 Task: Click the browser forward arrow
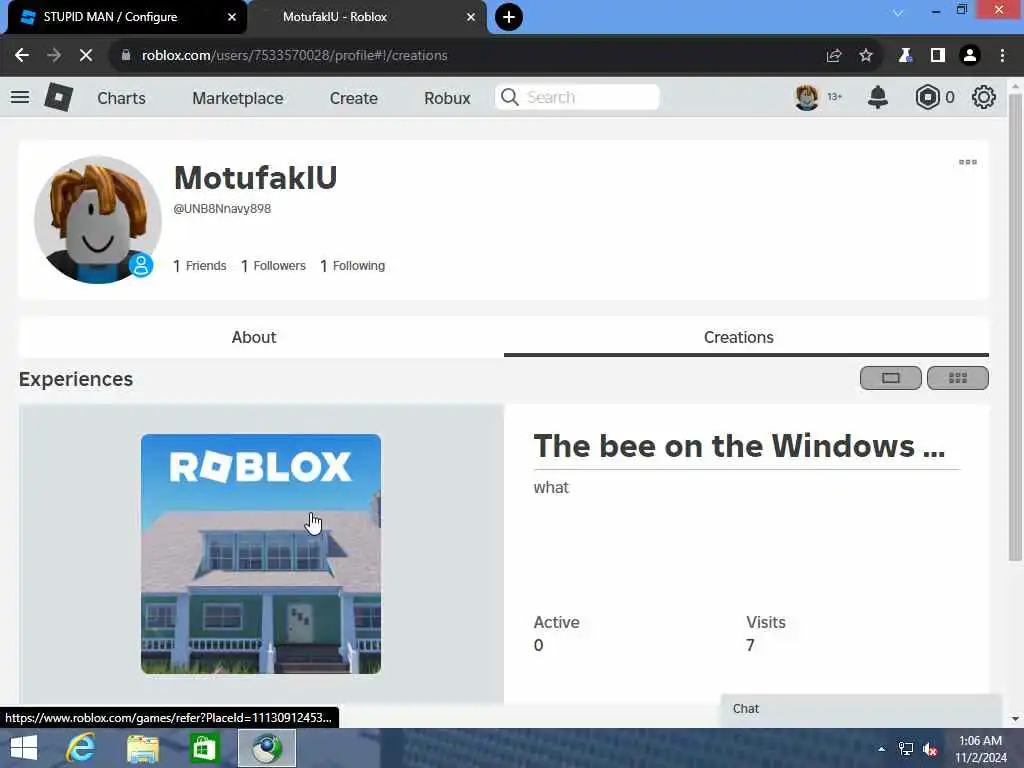point(54,56)
